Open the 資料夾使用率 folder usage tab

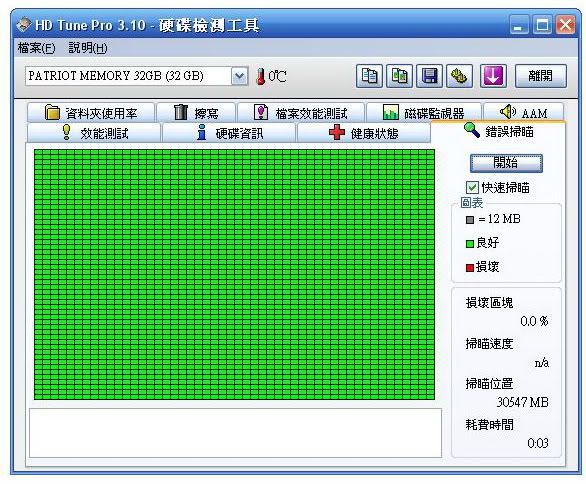tap(91, 112)
